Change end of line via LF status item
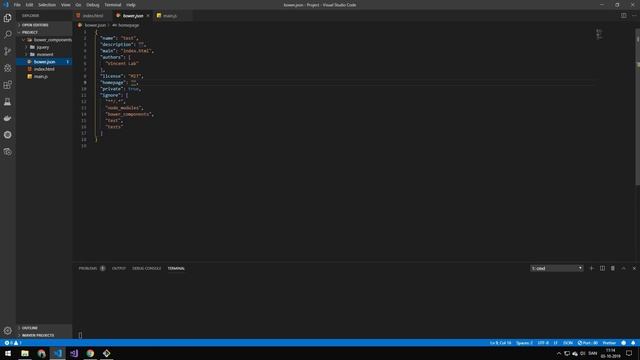This screenshot has height=360, width=640. click(x=556, y=343)
